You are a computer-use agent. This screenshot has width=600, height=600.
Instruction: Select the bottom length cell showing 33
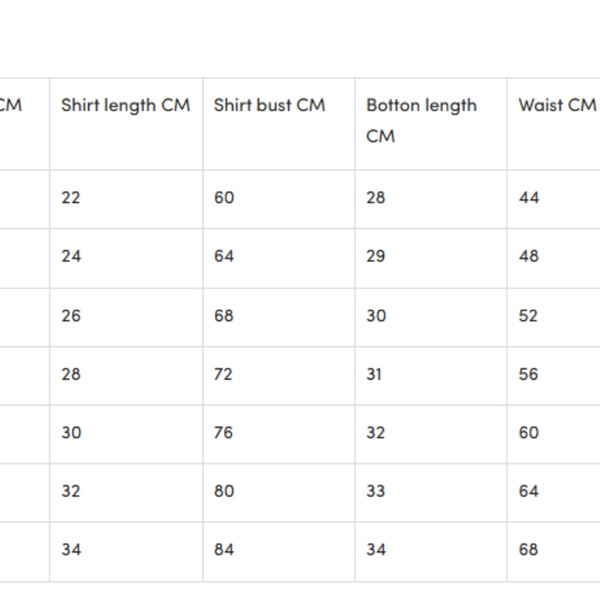(x=376, y=491)
